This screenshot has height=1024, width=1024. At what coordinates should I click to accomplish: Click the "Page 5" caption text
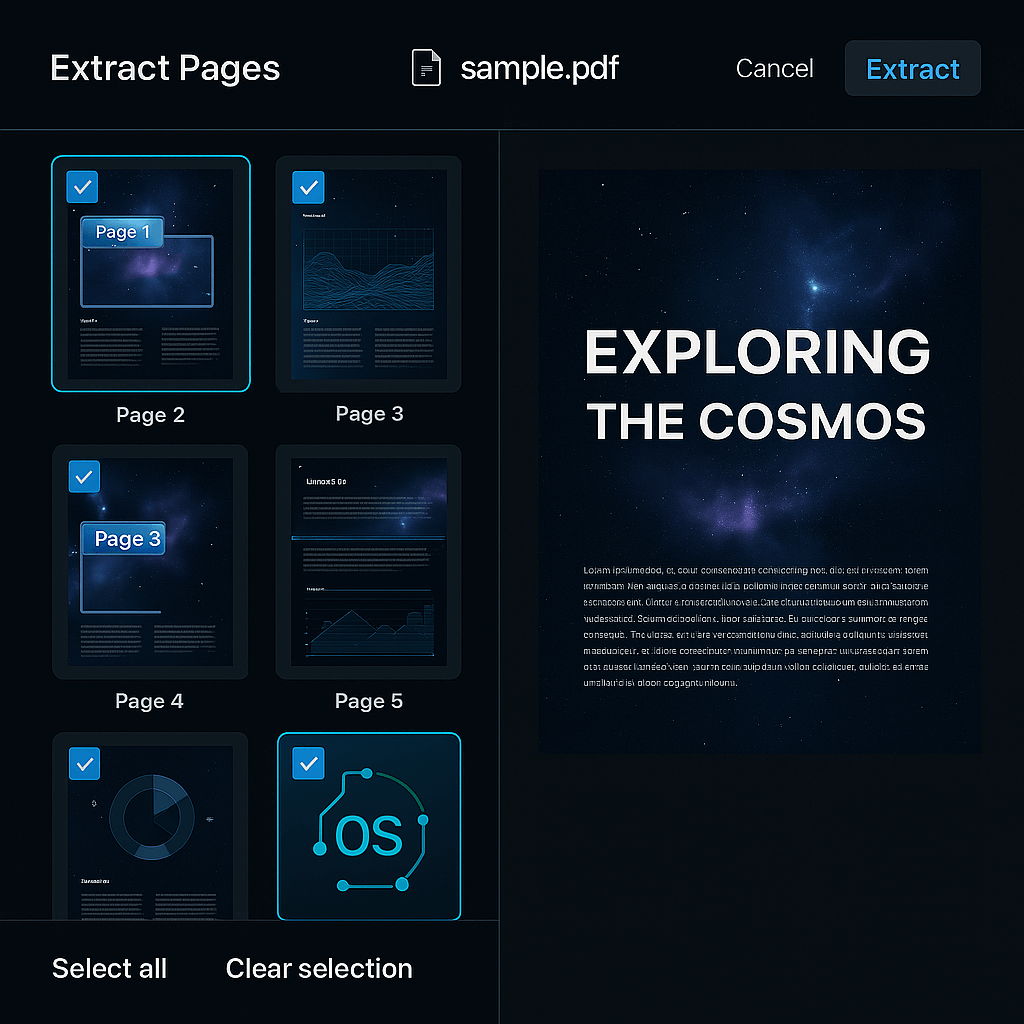(x=369, y=701)
